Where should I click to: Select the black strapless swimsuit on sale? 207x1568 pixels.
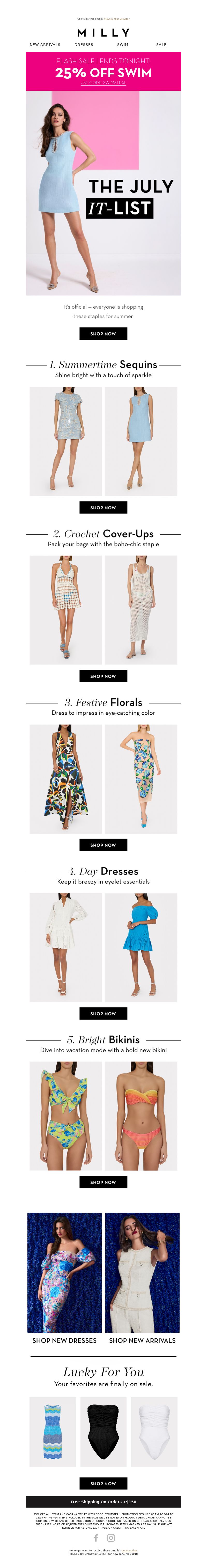pos(103,1432)
